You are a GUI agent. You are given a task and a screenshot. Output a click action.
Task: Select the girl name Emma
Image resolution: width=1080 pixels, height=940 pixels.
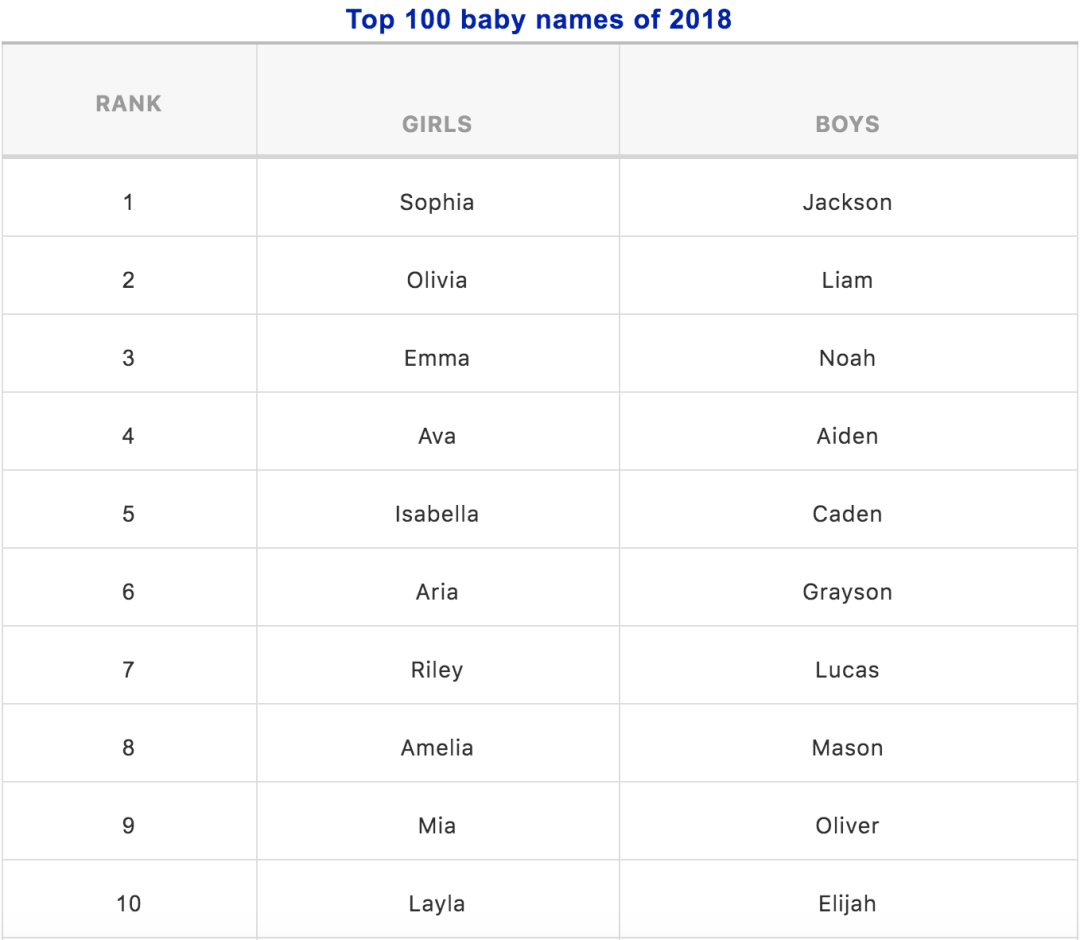coord(437,357)
